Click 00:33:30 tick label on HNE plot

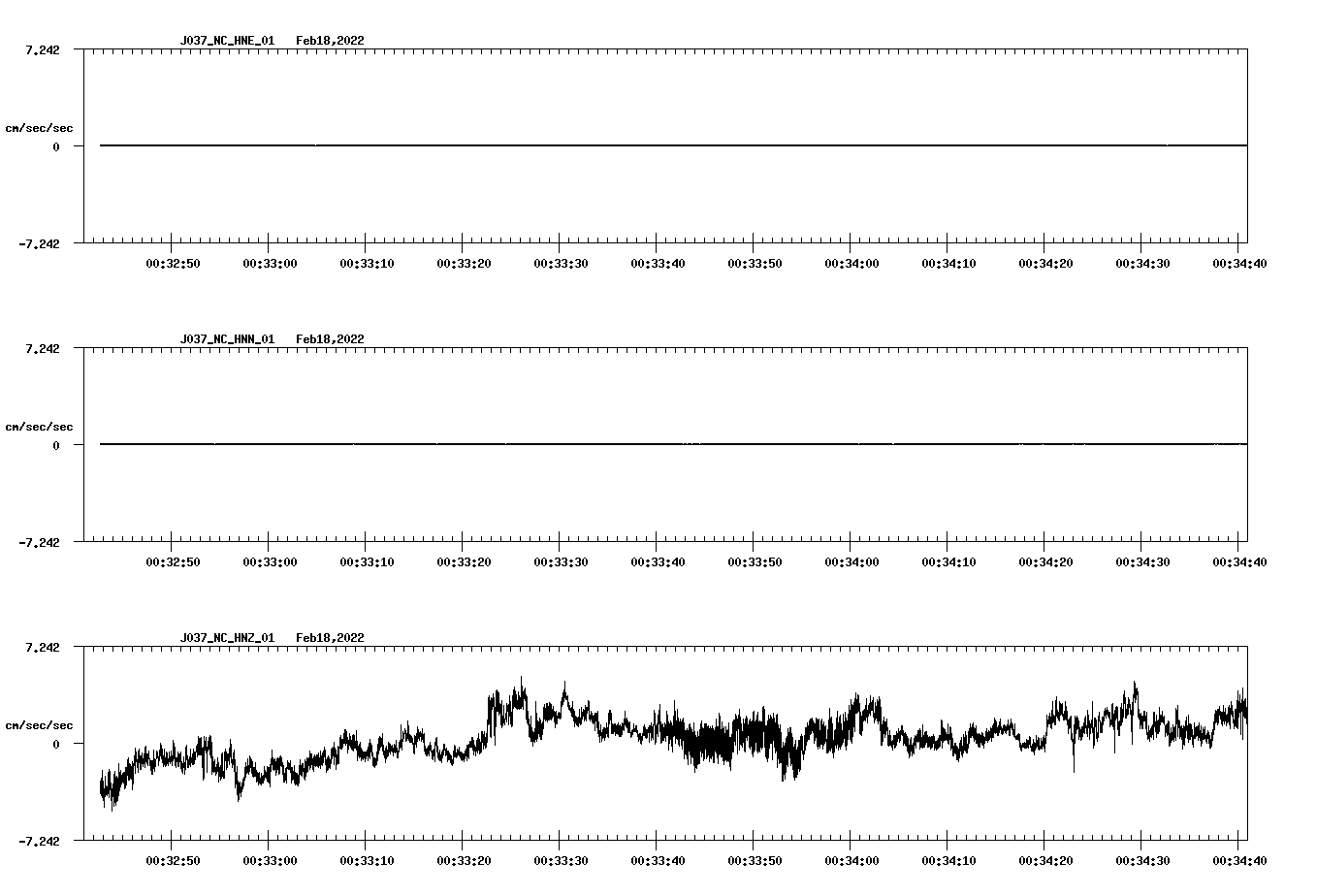tap(561, 263)
